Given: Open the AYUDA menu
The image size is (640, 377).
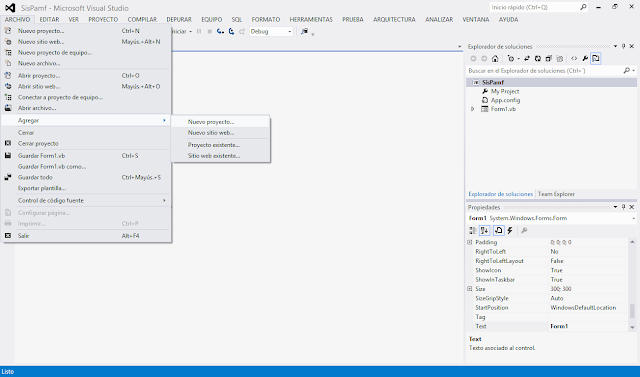Looking at the screenshot, I should tap(509, 20).
